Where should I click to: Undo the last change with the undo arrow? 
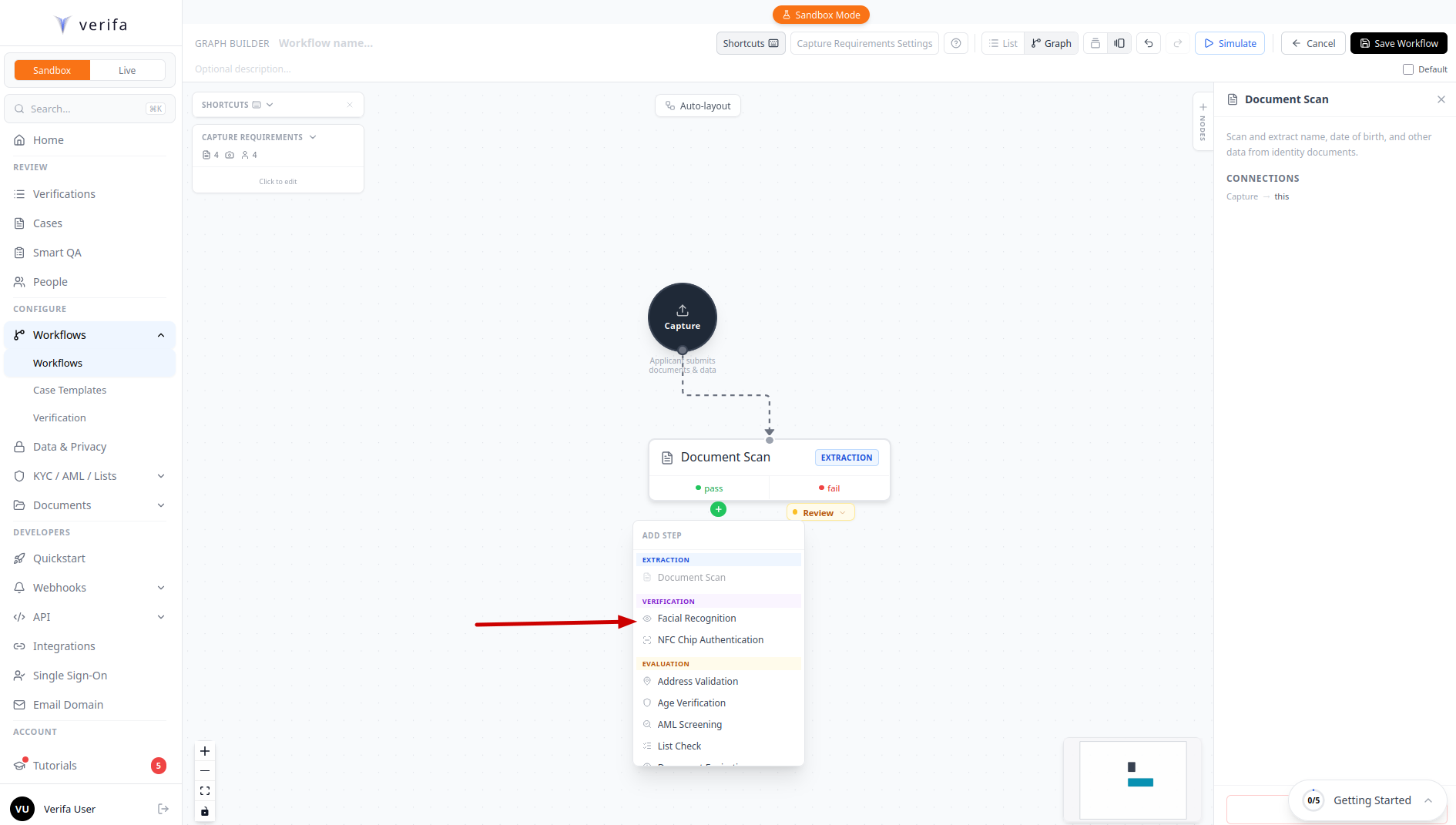click(x=1149, y=43)
